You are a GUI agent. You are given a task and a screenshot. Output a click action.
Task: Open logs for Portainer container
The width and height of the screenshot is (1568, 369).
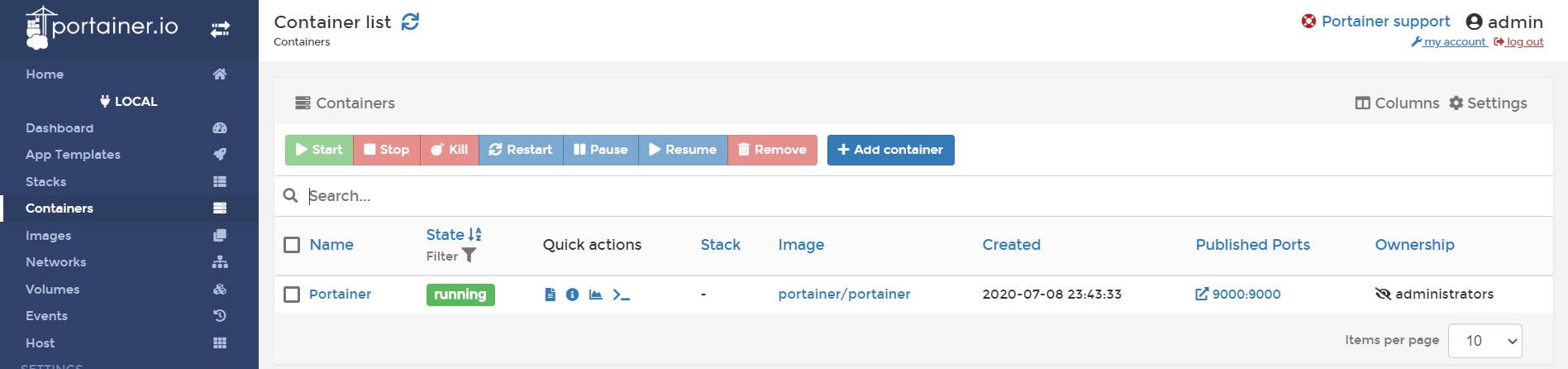tap(550, 295)
